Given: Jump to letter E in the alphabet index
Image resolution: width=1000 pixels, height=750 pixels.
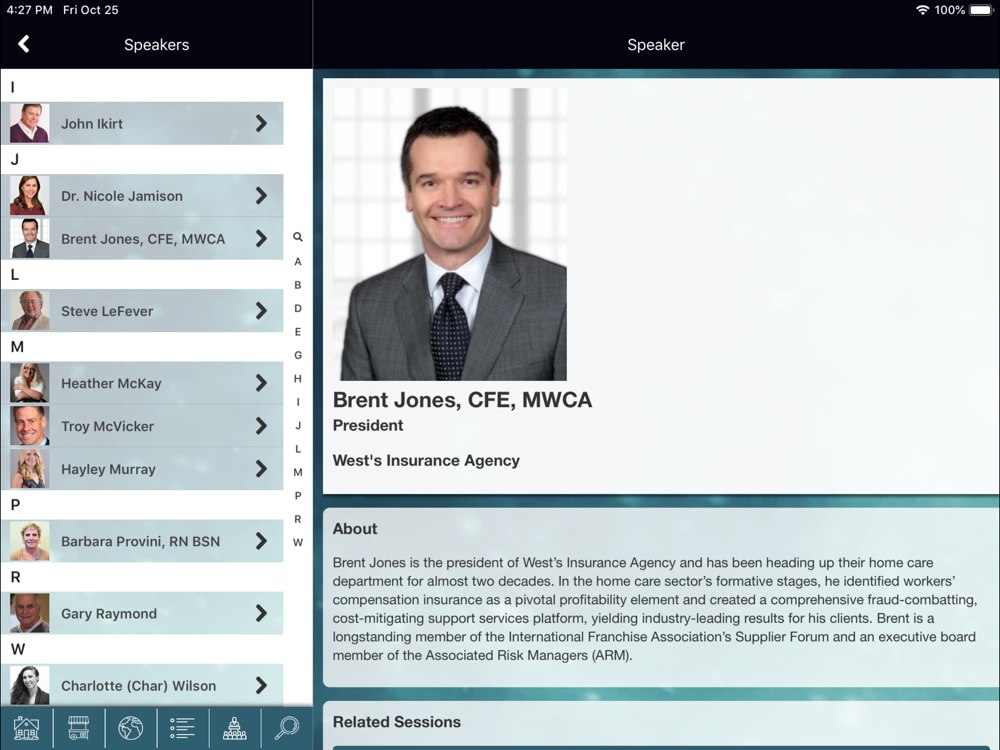Looking at the screenshot, I should [x=298, y=332].
